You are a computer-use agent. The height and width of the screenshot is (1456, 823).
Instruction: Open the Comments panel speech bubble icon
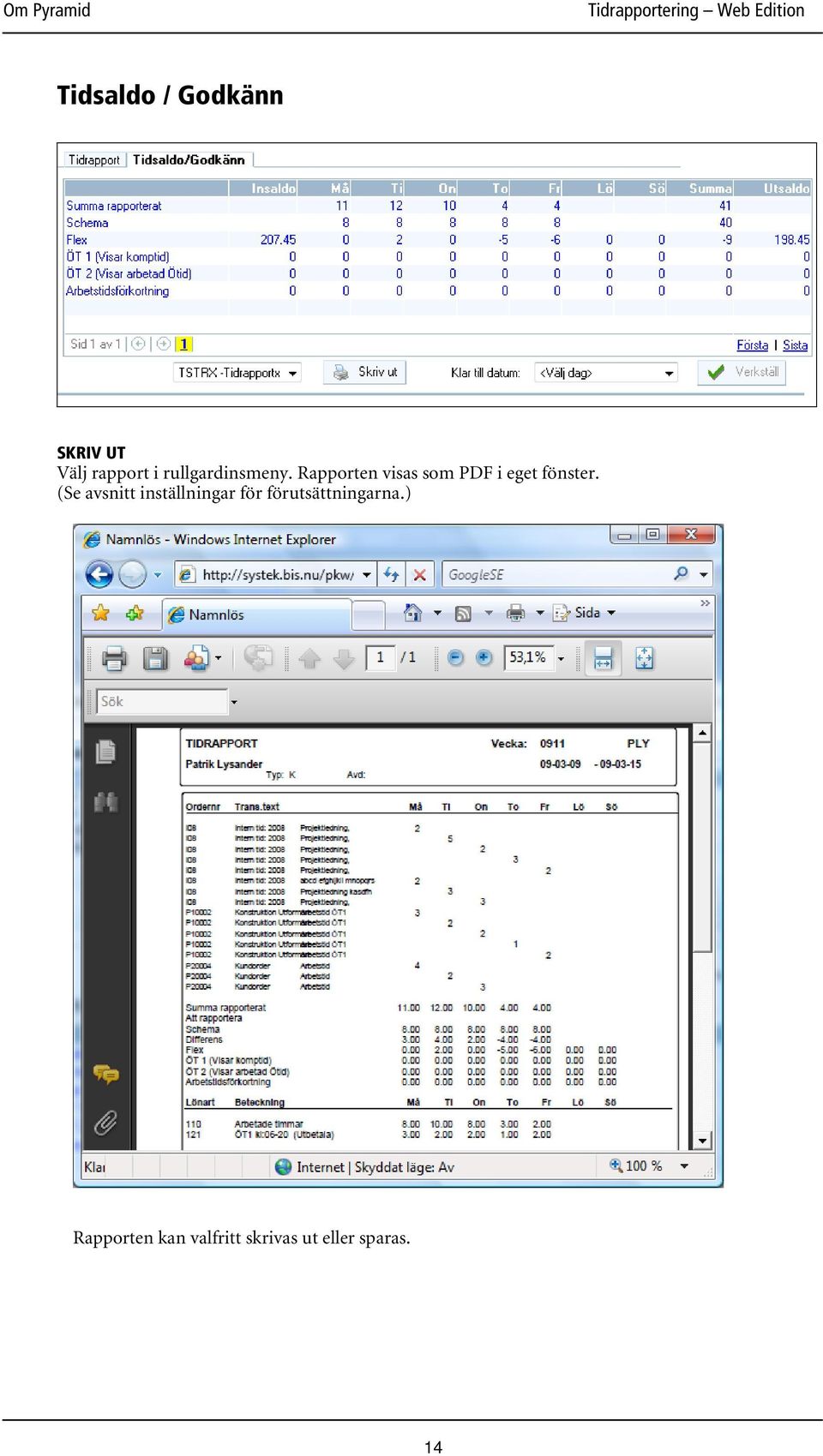point(106,1074)
